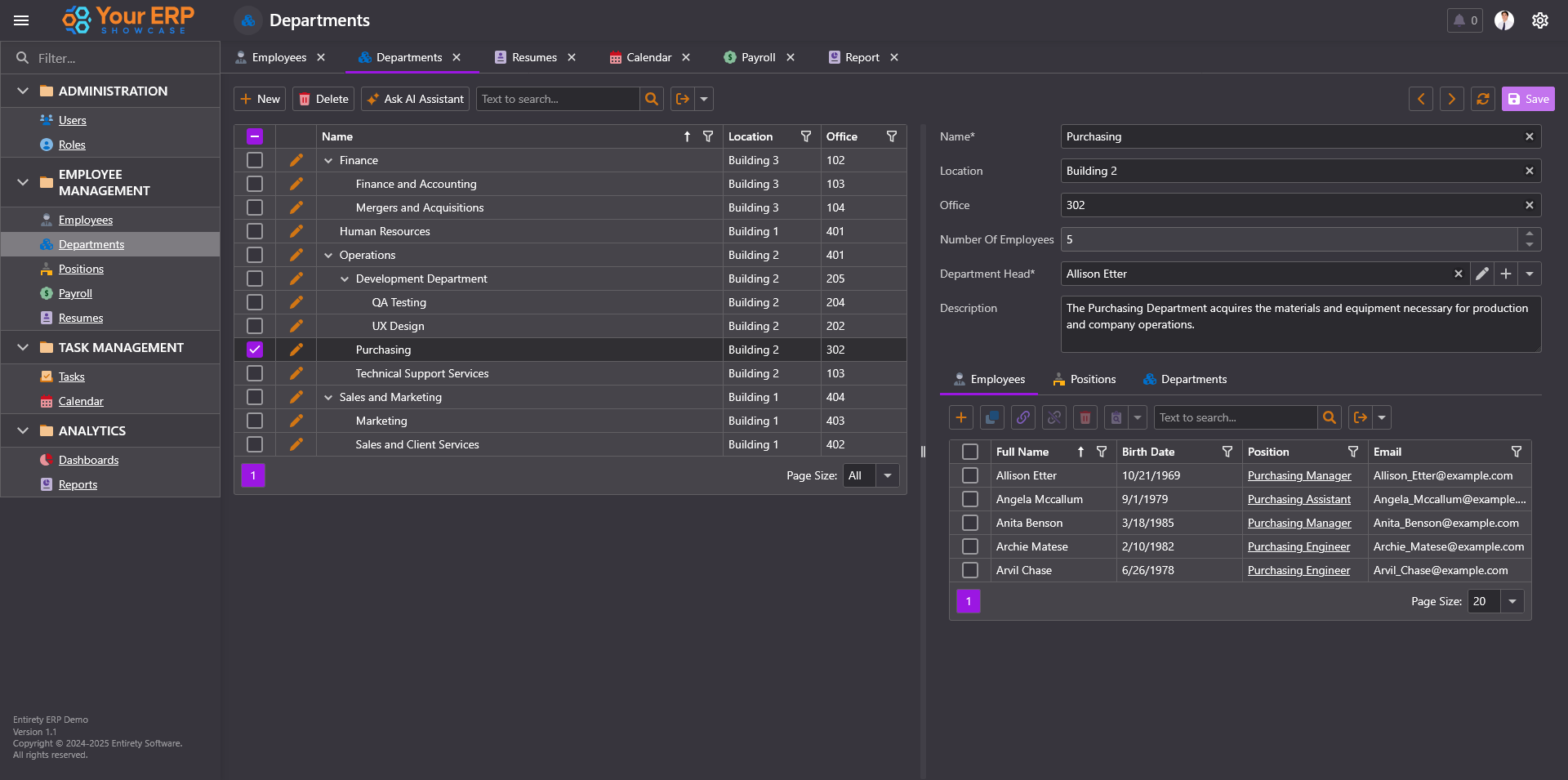Click the refresh icon next to Save

pos(1482,99)
